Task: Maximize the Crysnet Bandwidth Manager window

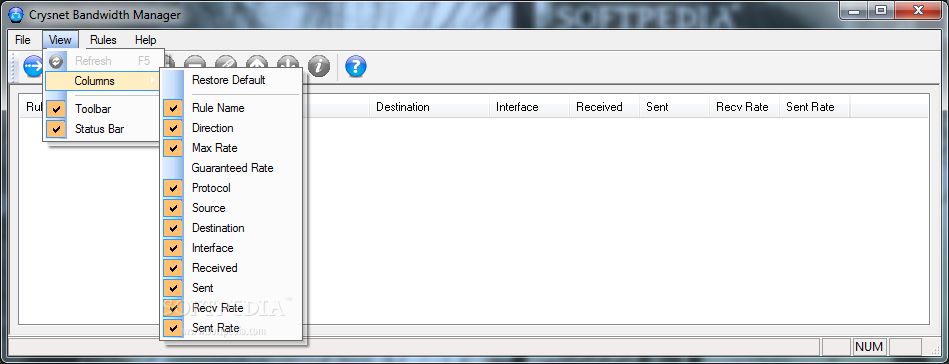Action: click(881, 10)
